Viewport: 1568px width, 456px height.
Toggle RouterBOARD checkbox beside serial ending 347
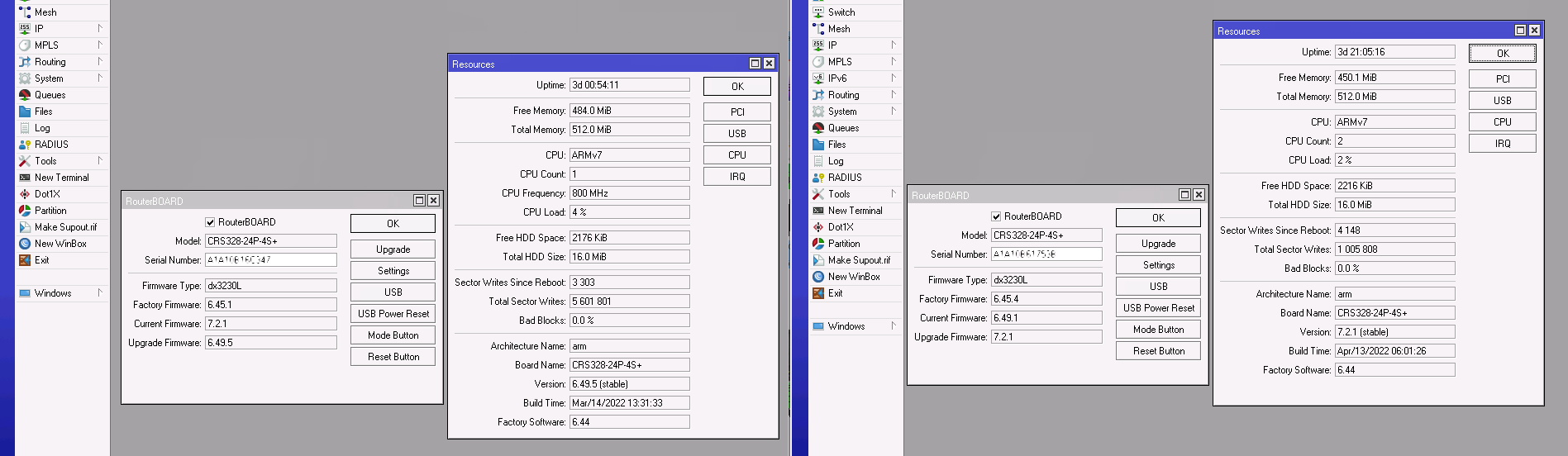210,222
